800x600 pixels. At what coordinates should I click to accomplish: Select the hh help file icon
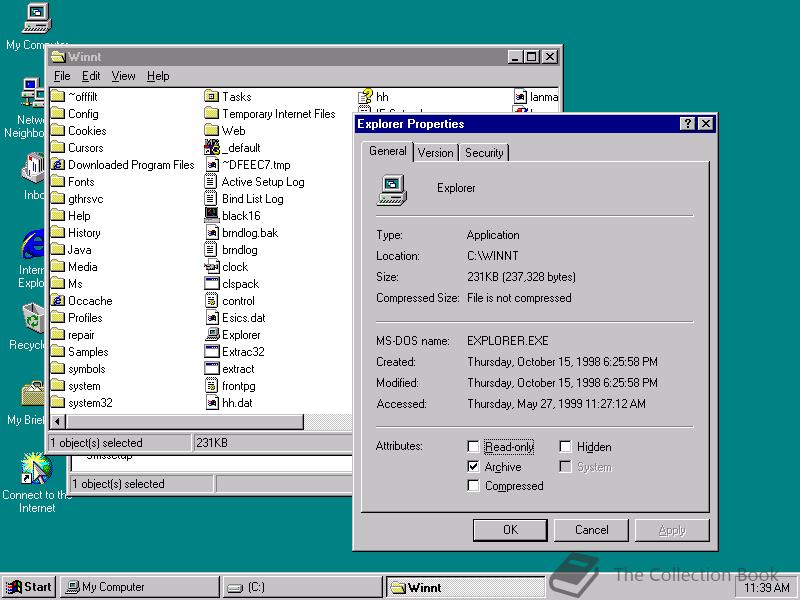click(x=365, y=96)
